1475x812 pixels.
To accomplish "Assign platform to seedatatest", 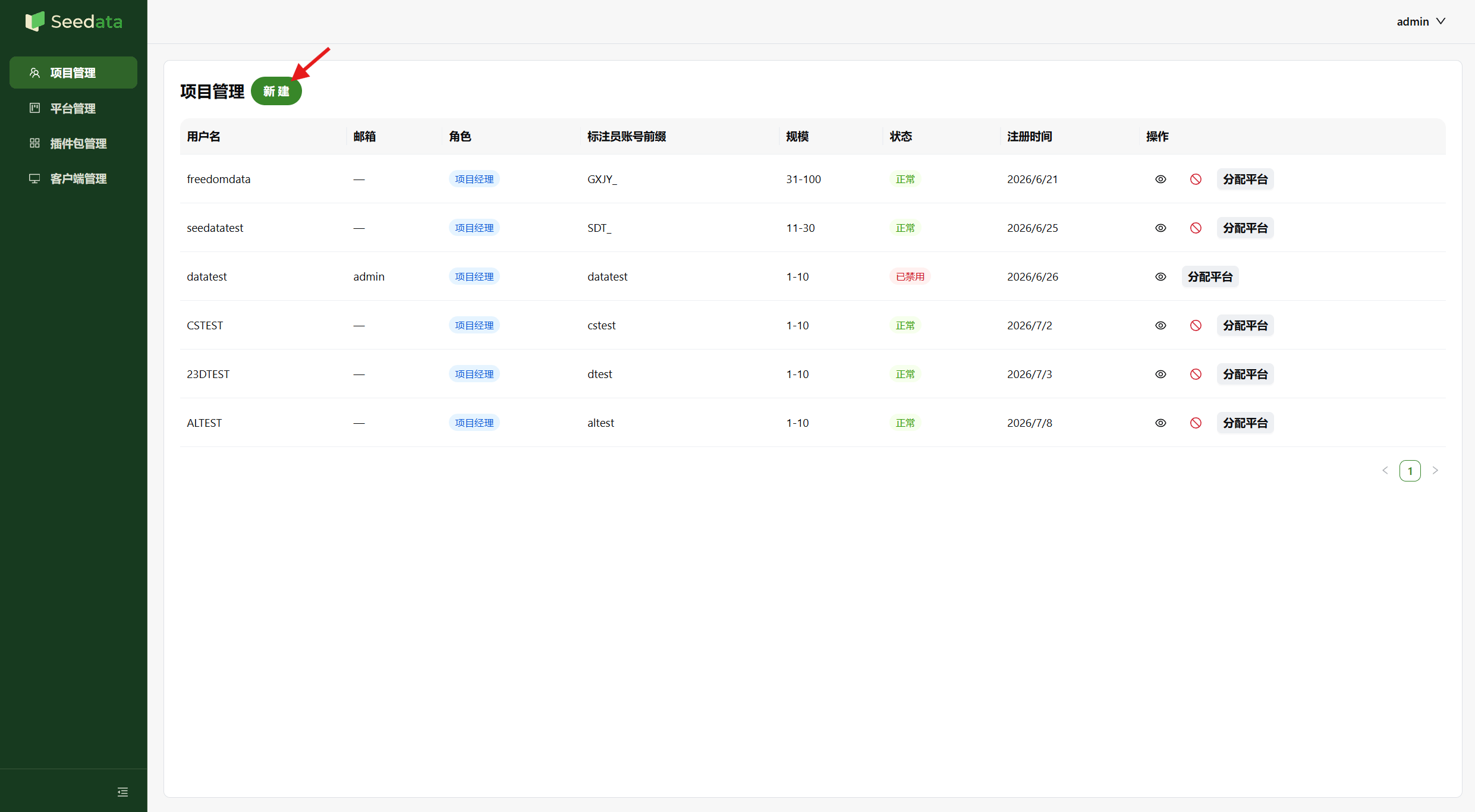I will [1245, 228].
